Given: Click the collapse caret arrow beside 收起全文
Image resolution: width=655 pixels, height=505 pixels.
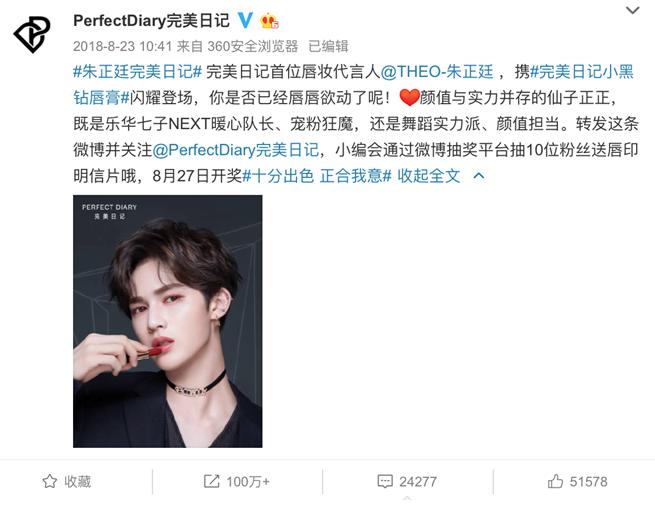Looking at the screenshot, I should click(x=479, y=176).
